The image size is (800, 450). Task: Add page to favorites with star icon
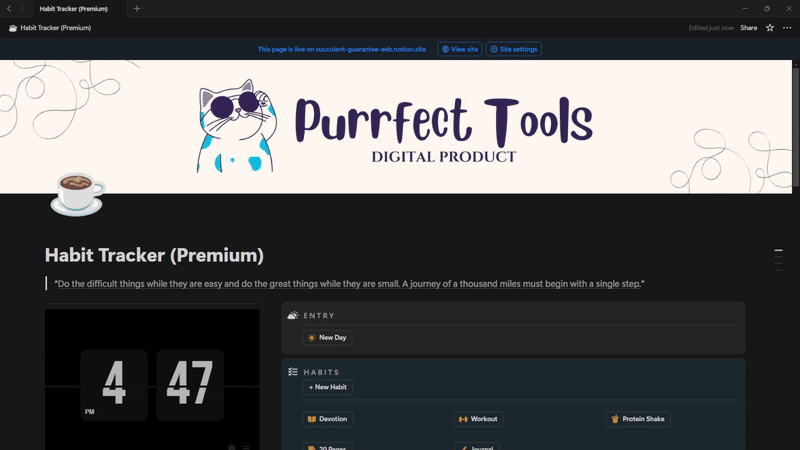pyautogui.click(x=770, y=28)
